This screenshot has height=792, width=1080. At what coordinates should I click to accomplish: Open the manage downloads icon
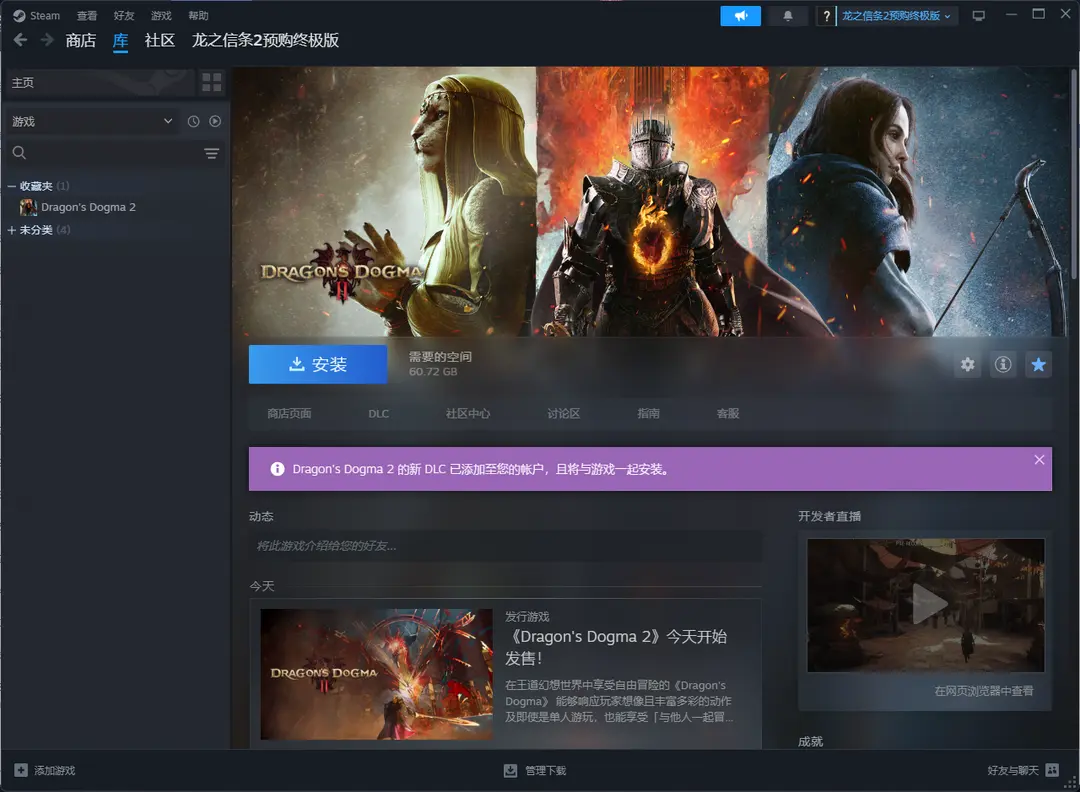(510, 770)
